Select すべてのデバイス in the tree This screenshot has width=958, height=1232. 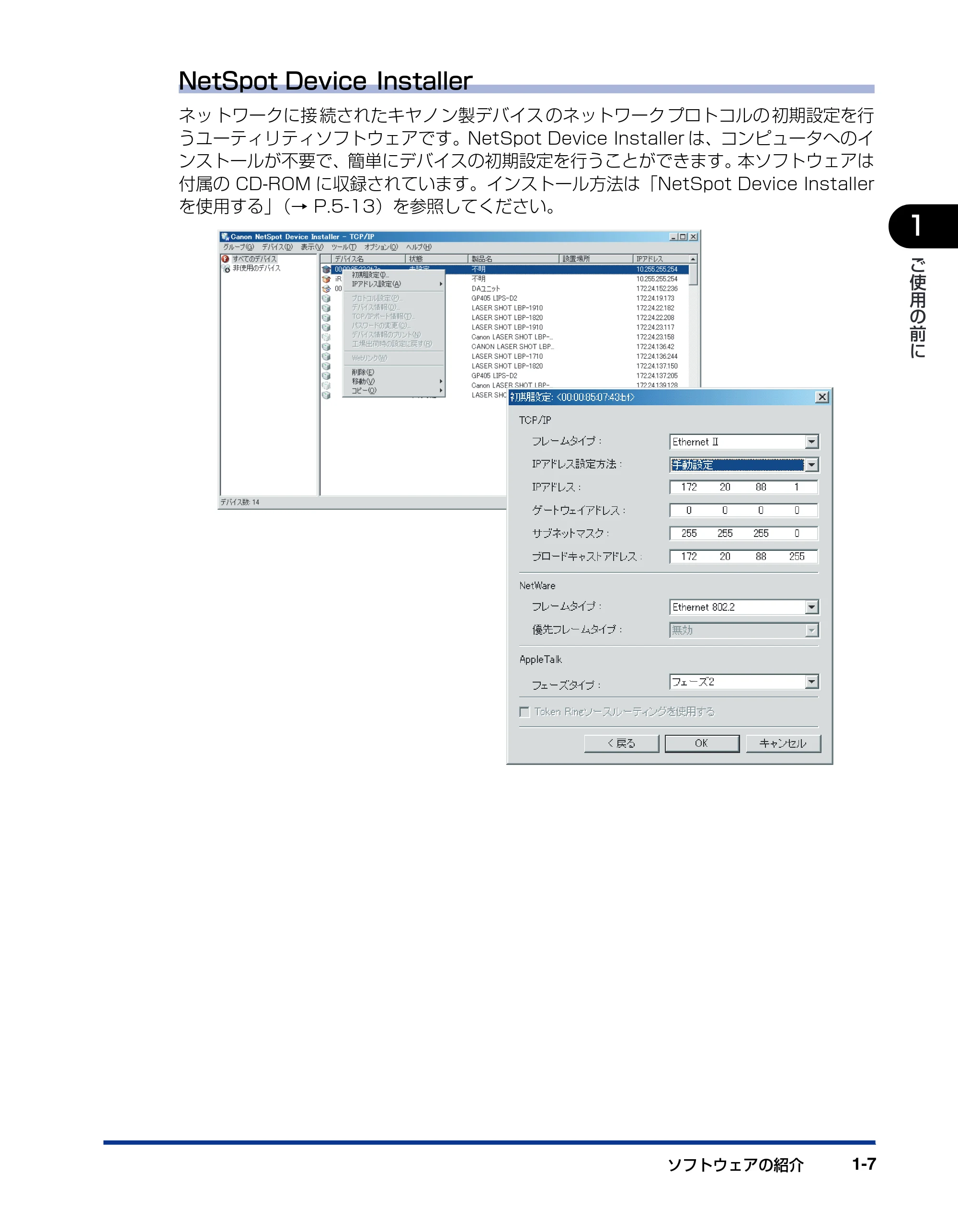pos(254,259)
